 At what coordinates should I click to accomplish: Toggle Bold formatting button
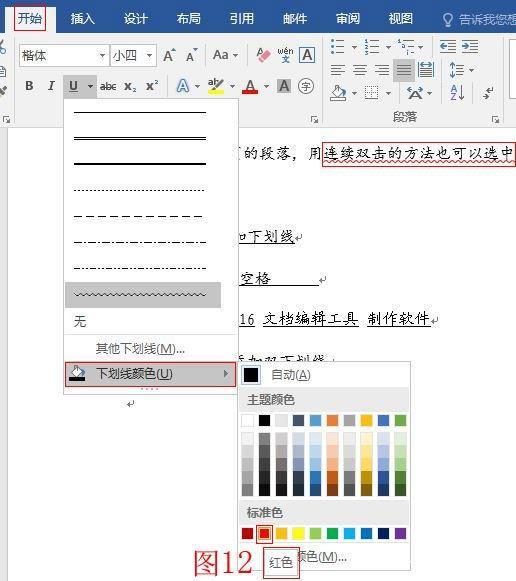[29, 86]
